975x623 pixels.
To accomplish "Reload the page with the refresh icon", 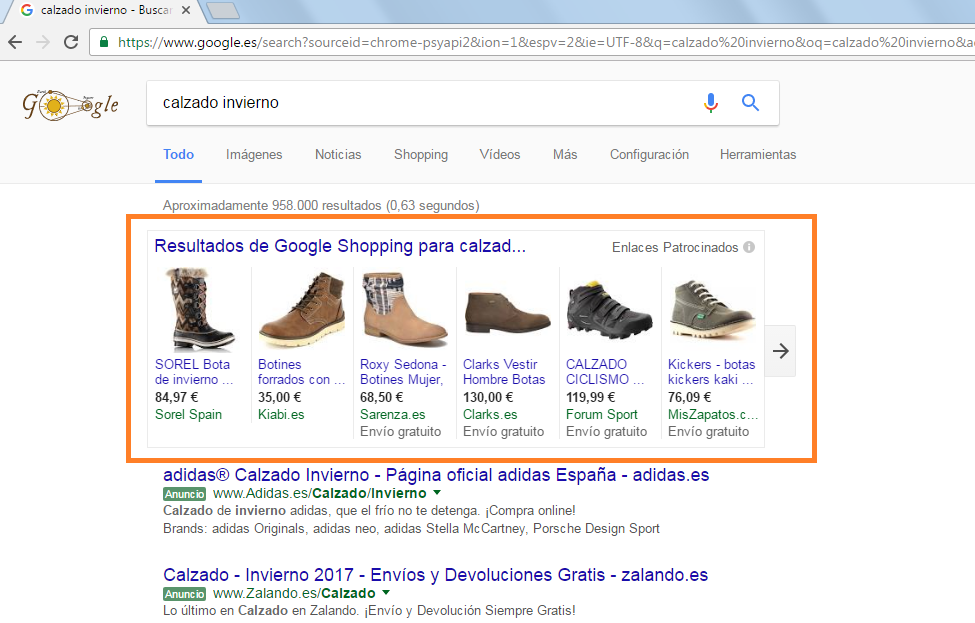I will pos(71,42).
